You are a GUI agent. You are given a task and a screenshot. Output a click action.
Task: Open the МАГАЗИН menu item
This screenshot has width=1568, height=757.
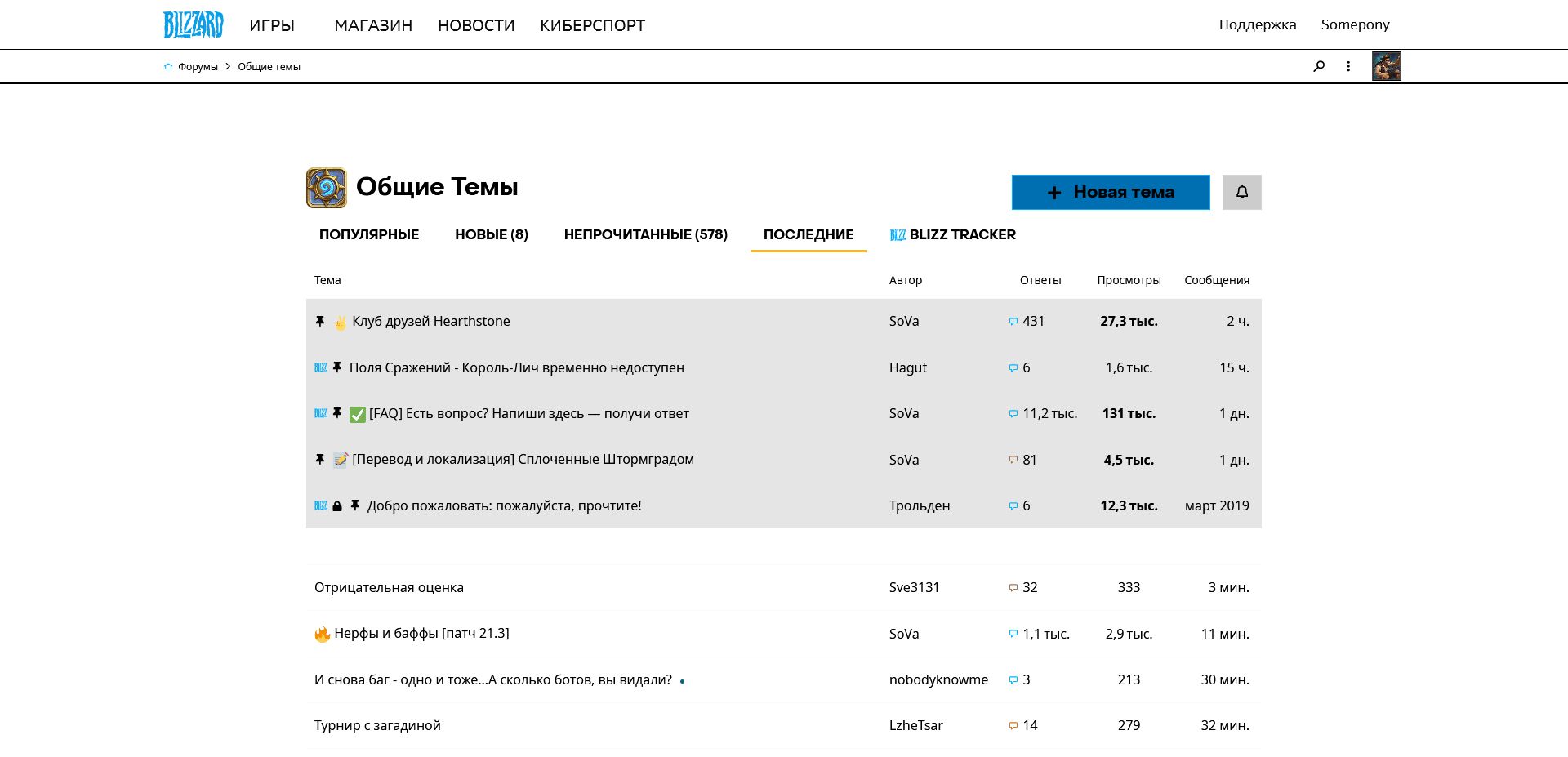(x=373, y=25)
